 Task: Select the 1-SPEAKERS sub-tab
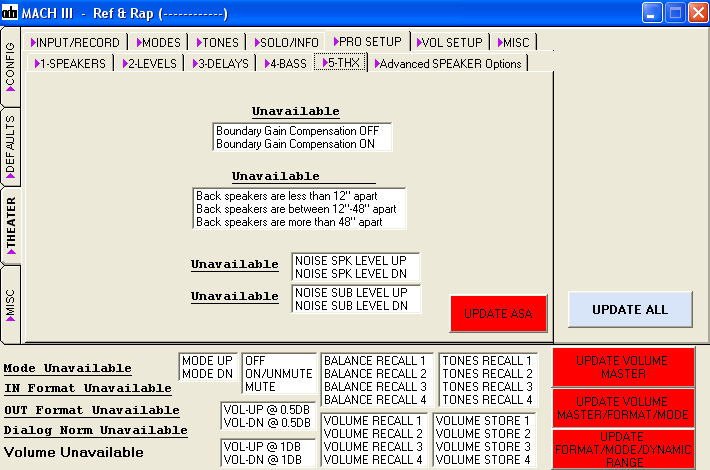pos(72,63)
